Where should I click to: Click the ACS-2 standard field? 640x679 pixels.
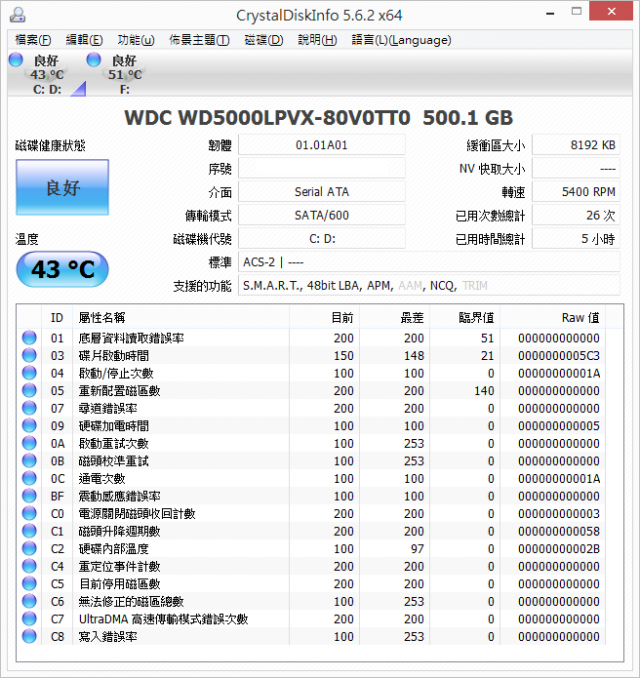[429, 262]
